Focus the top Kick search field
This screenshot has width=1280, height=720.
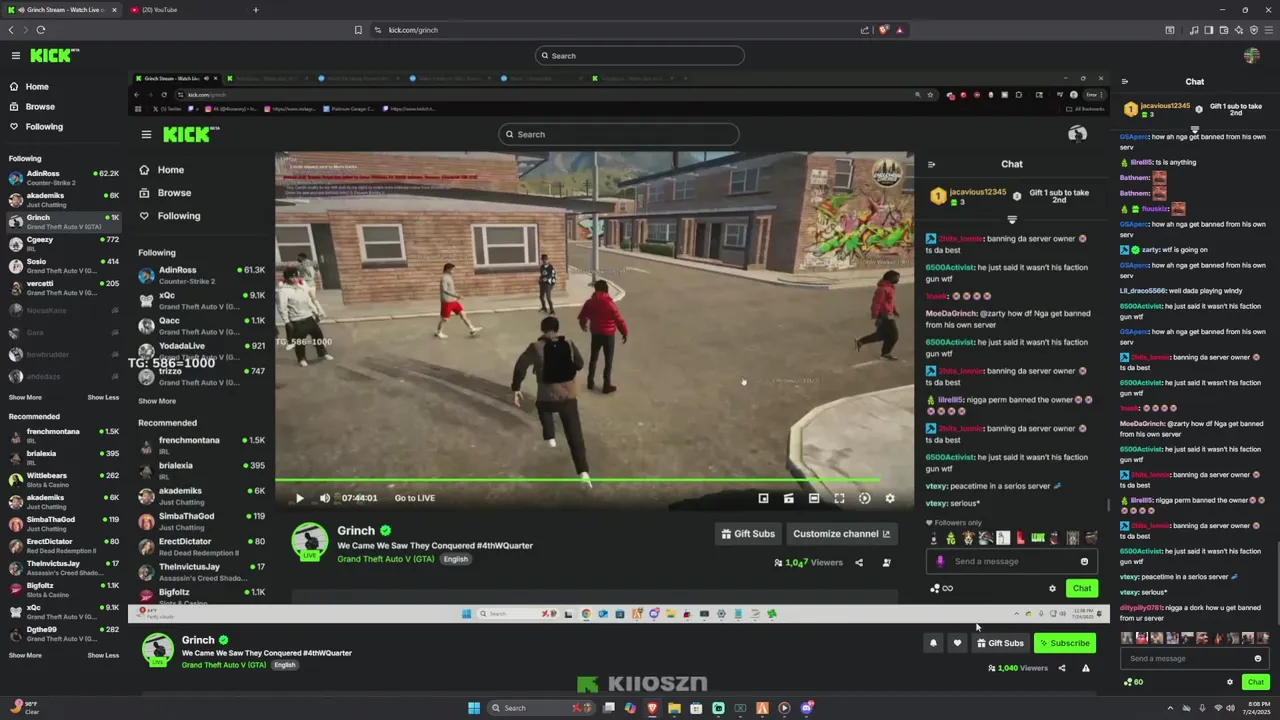point(640,56)
